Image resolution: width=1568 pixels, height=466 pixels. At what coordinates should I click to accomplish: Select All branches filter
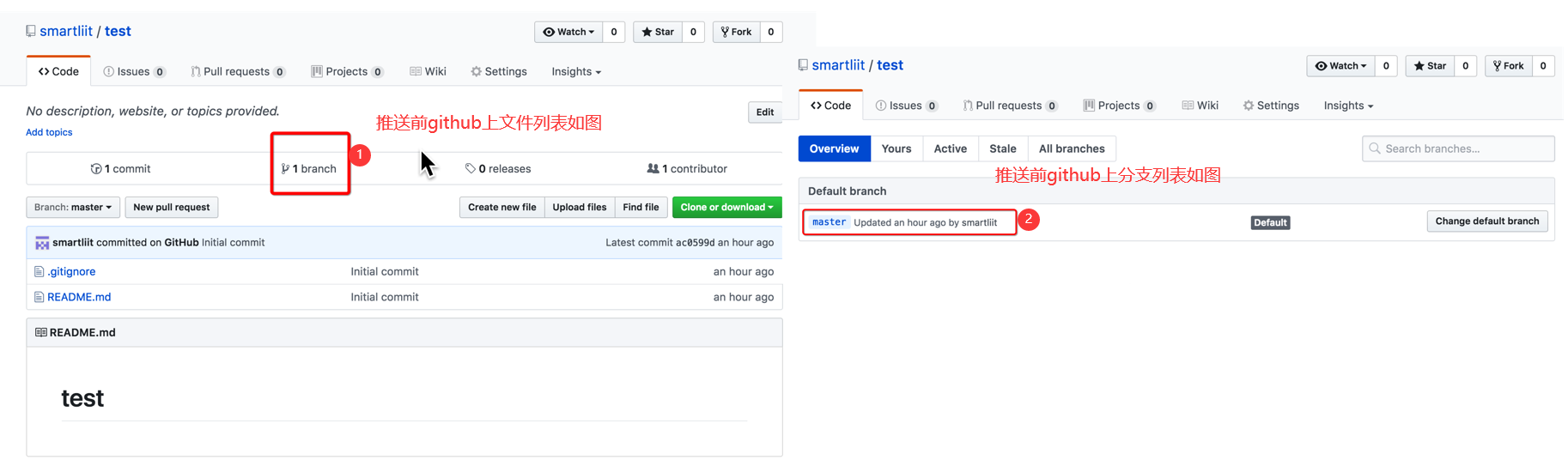tap(1072, 148)
